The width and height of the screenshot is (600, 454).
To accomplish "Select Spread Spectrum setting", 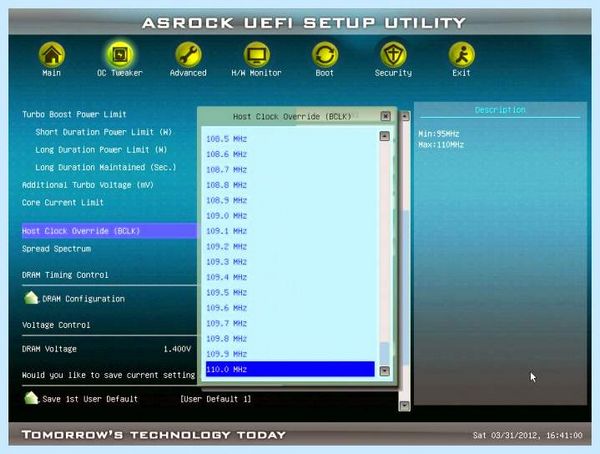I will pyautogui.click(x=57, y=249).
